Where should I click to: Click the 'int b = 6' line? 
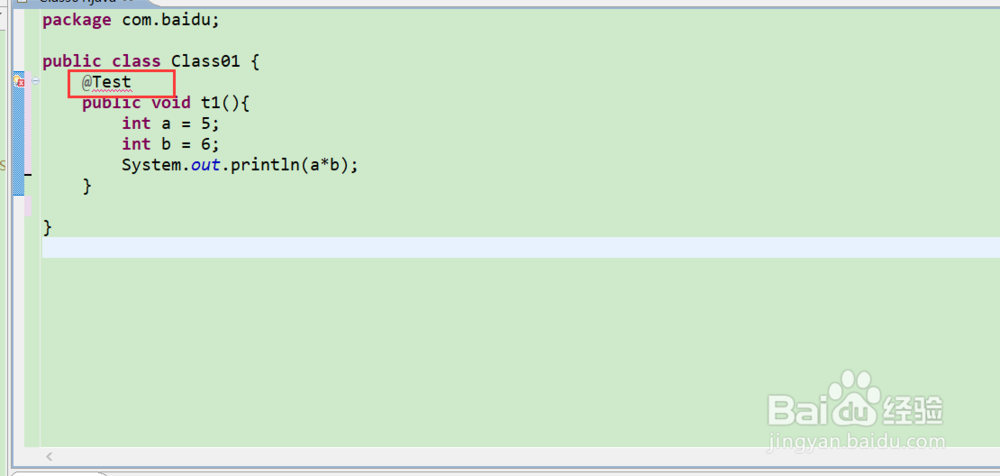pos(170,144)
